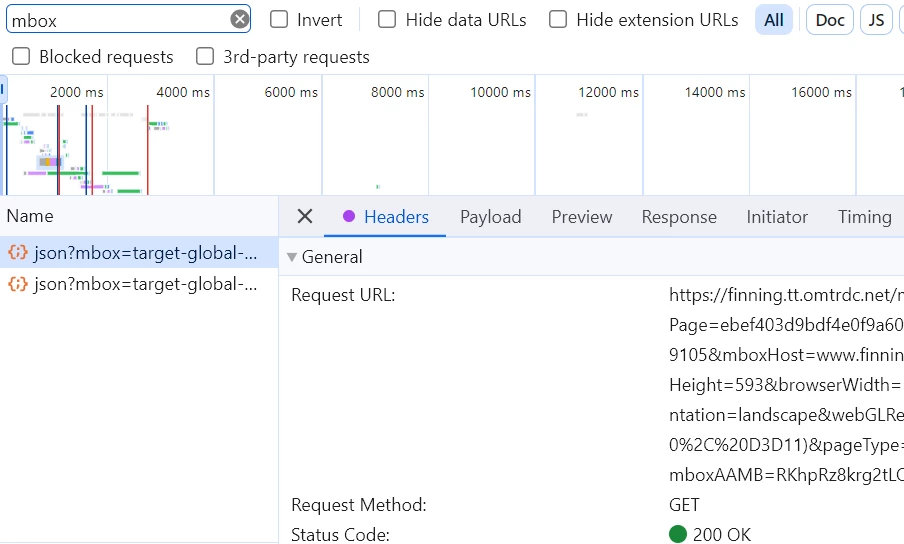
Task: Enable Hide data URLs checkbox
Action: [x=387, y=19]
